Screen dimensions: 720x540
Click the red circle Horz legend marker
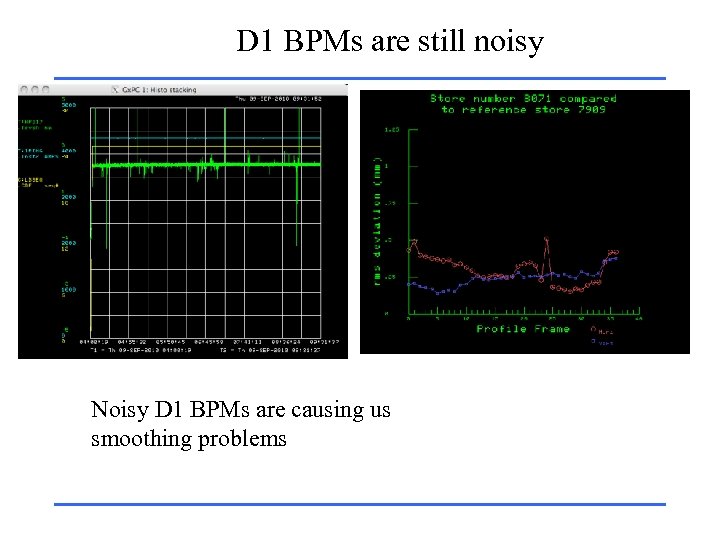[593, 329]
